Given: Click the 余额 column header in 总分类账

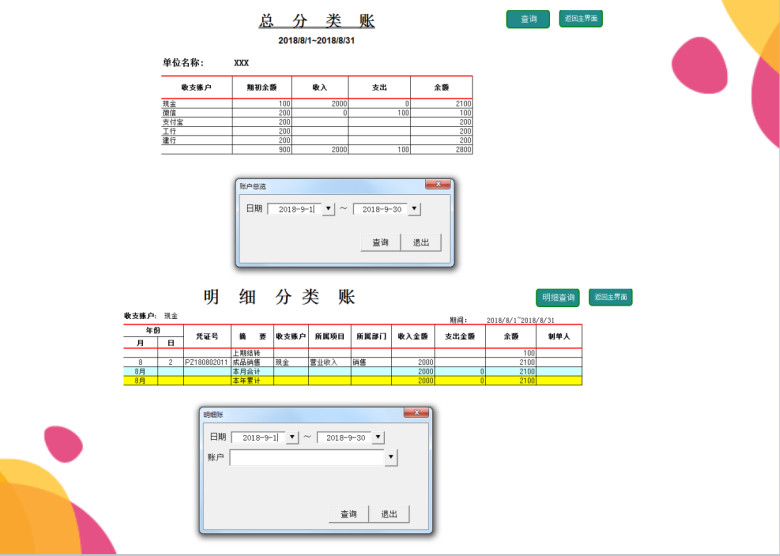Looking at the screenshot, I should coord(441,88).
